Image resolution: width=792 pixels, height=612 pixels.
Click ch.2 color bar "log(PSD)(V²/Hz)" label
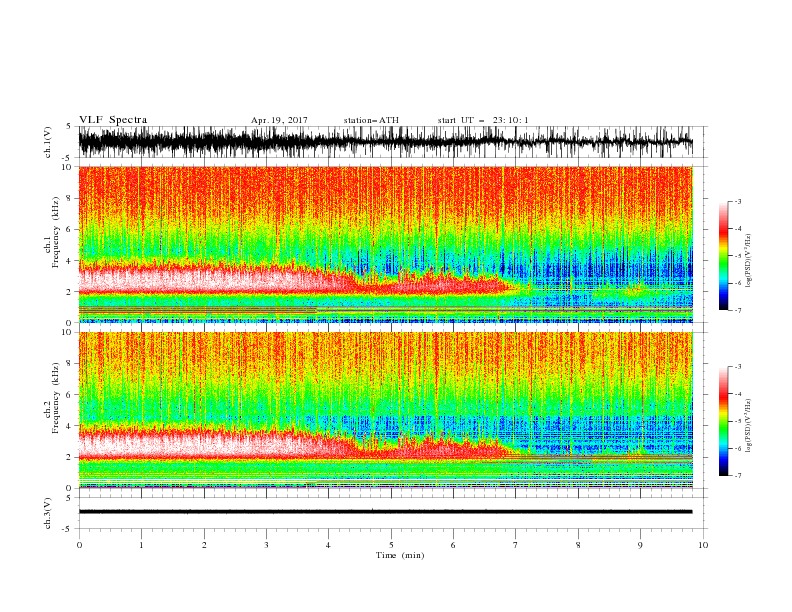748,425
